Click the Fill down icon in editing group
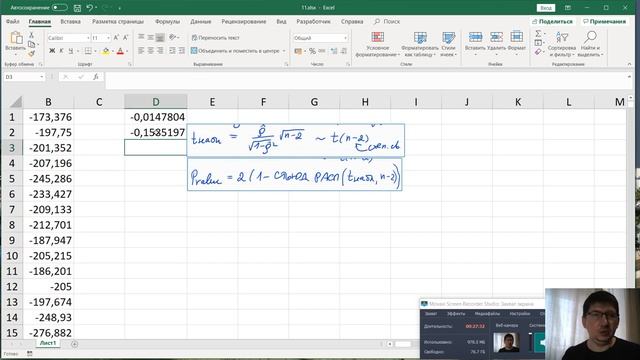The width and height of the screenshot is (640, 360). [538, 42]
